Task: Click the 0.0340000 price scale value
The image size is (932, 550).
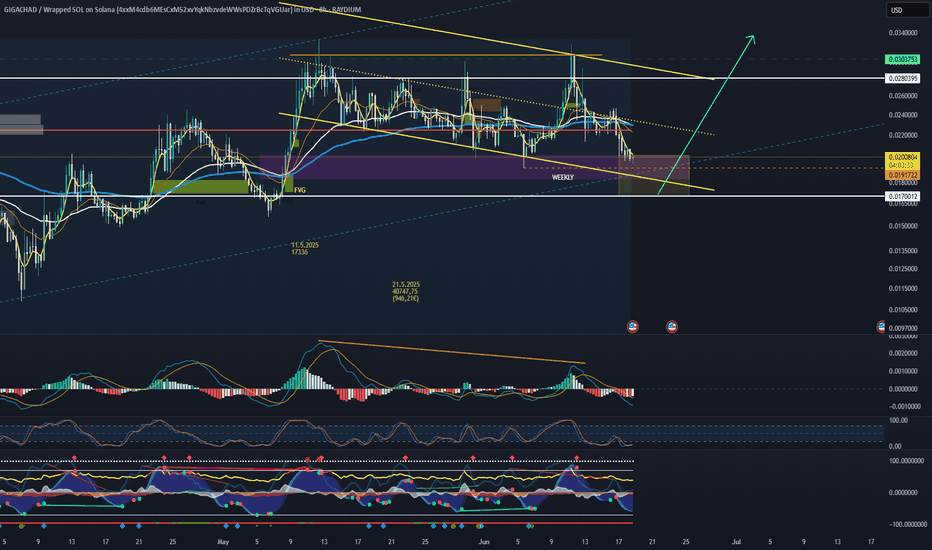Action: click(x=903, y=33)
